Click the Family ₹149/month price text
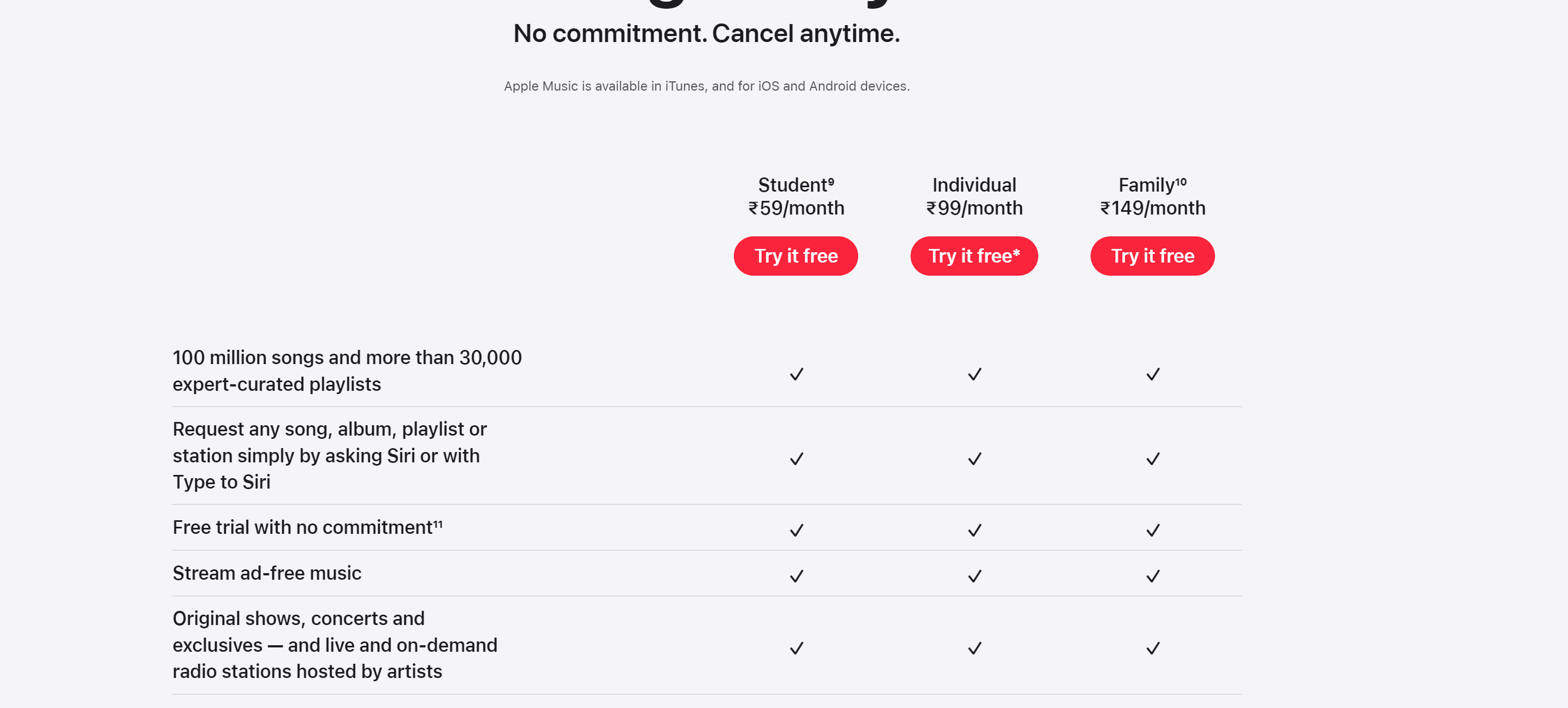1568x708 pixels. [1152, 208]
